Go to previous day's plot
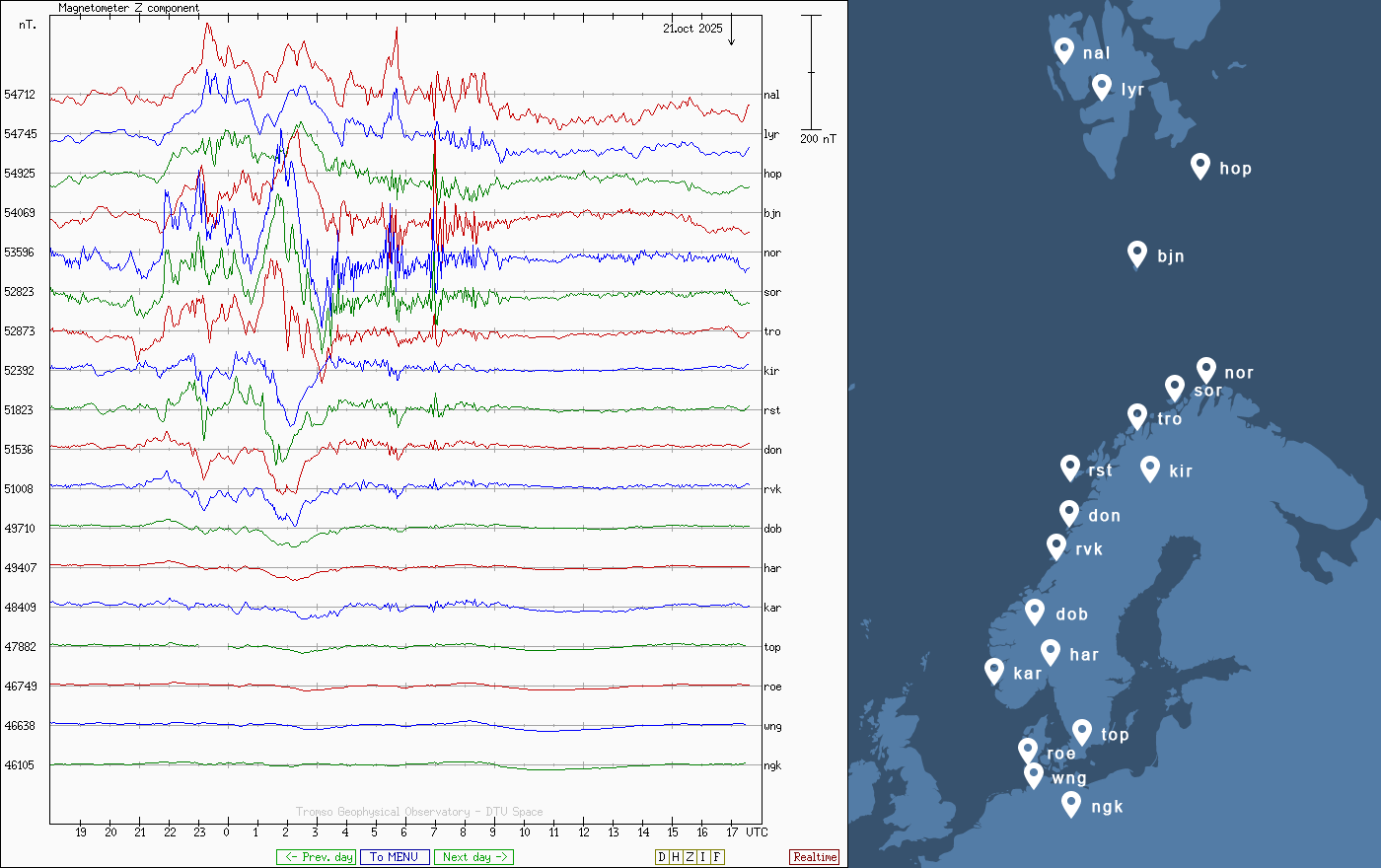This screenshot has height=868, width=1381. click(316, 857)
